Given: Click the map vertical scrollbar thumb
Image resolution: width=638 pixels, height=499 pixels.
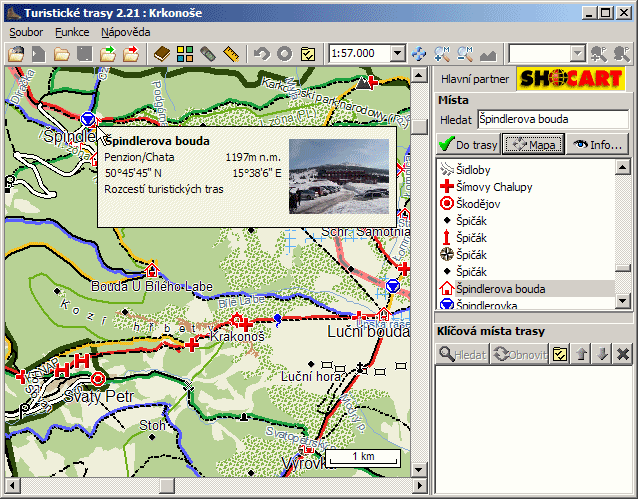Looking at the screenshot, I should 419,127.
